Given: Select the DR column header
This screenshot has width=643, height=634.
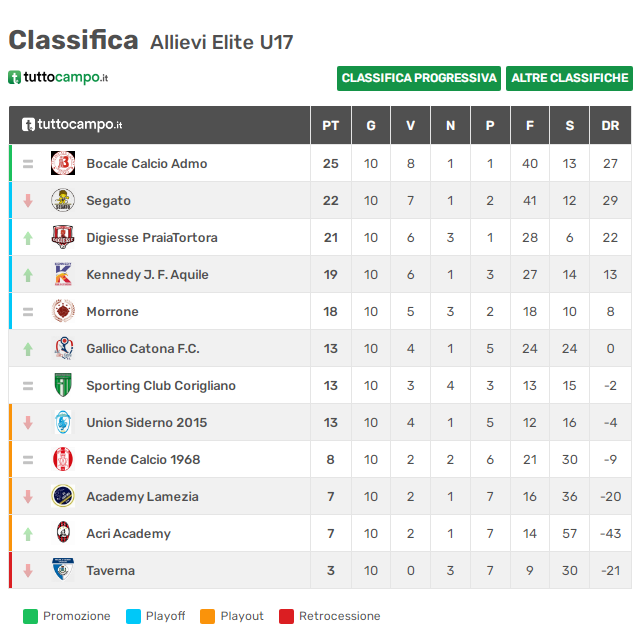Looking at the screenshot, I should (x=610, y=125).
